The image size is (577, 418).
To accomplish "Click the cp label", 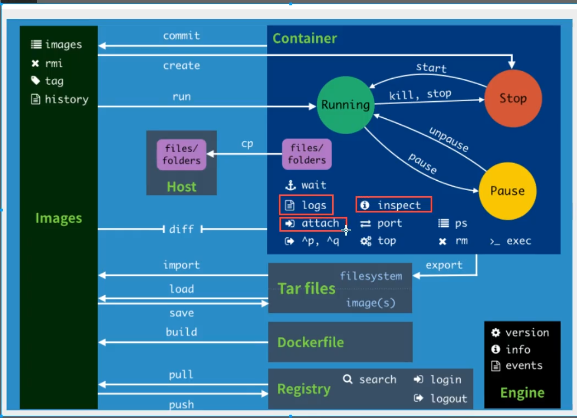I will point(247,144).
